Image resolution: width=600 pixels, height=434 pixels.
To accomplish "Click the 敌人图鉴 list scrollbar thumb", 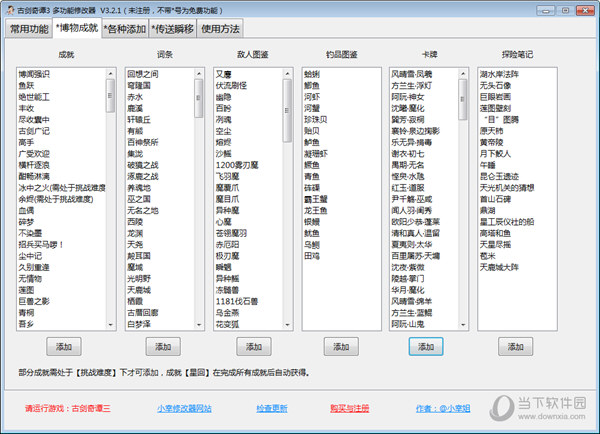I will (x=287, y=111).
